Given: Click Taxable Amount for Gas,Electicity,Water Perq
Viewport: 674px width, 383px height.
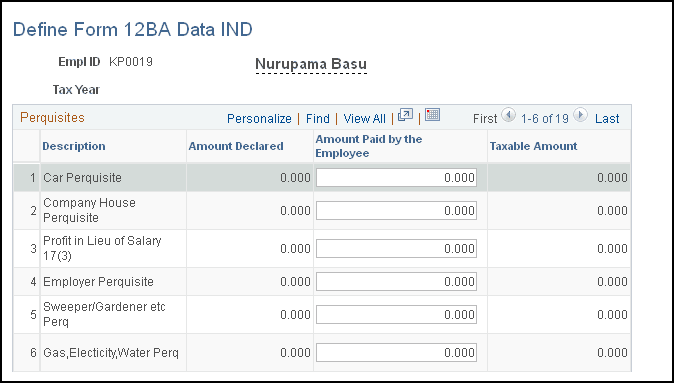Looking at the screenshot, I should 612,352.
